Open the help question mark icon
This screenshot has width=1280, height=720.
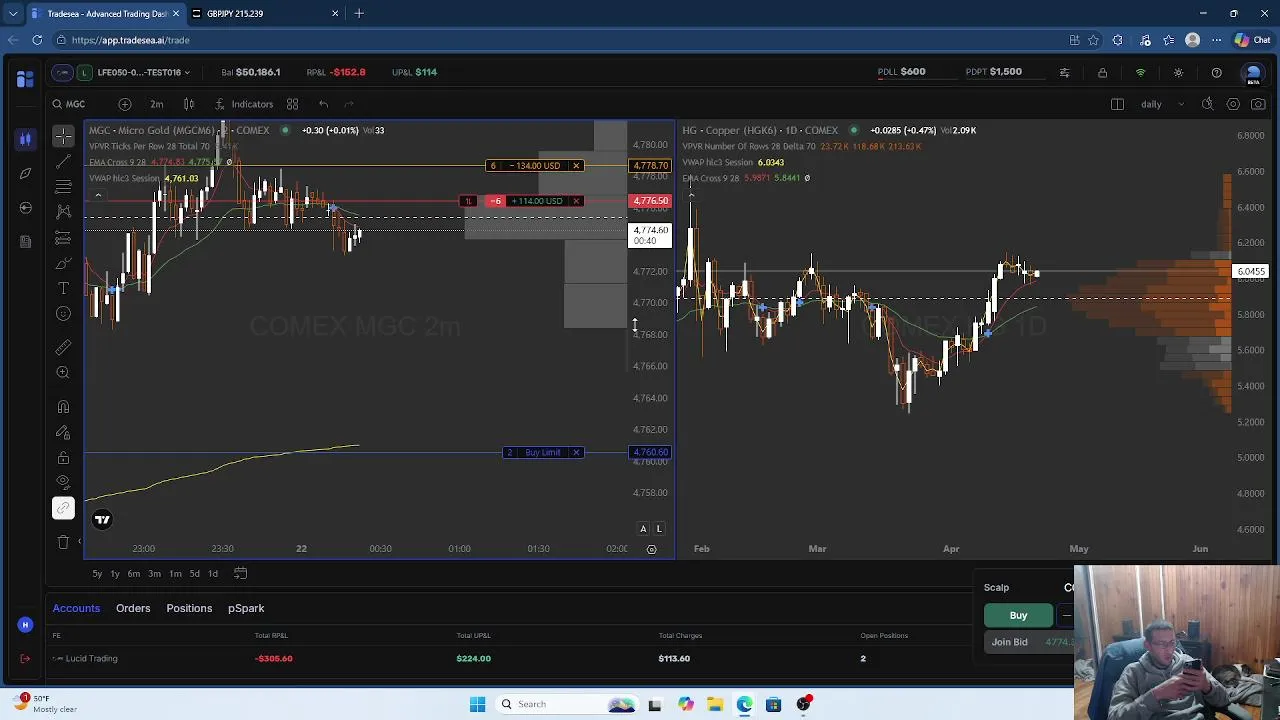click(1216, 73)
